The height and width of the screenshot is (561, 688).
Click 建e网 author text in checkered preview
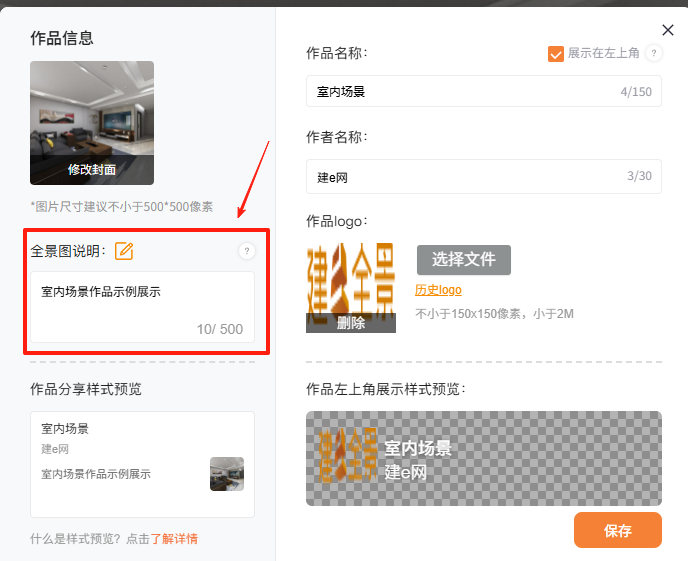pyautogui.click(x=406, y=472)
